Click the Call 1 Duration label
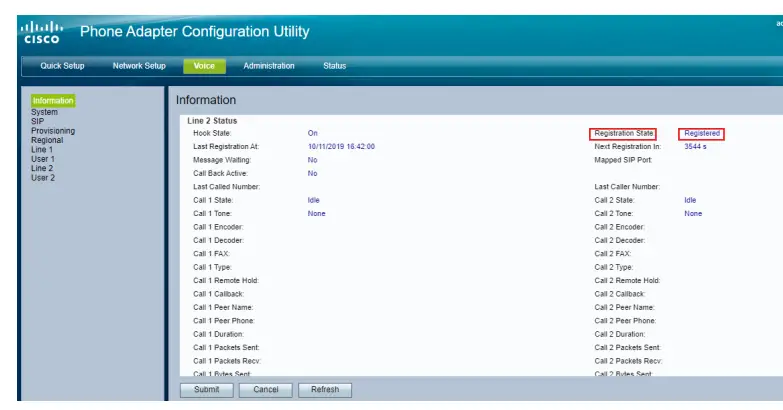Screen dimensions: 783x410 (219, 334)
